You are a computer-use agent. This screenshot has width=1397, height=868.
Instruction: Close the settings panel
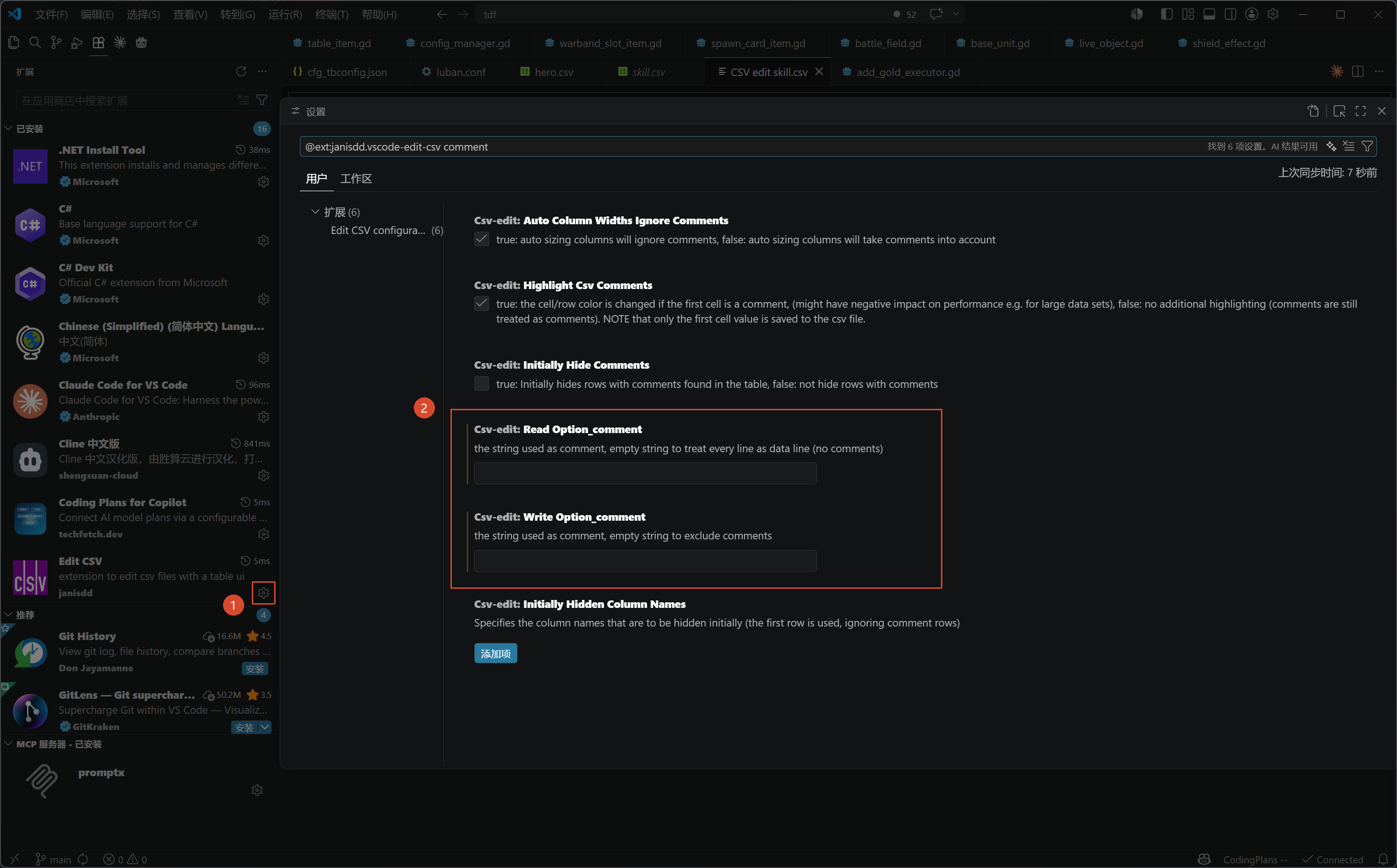(x=1382, y=111)
